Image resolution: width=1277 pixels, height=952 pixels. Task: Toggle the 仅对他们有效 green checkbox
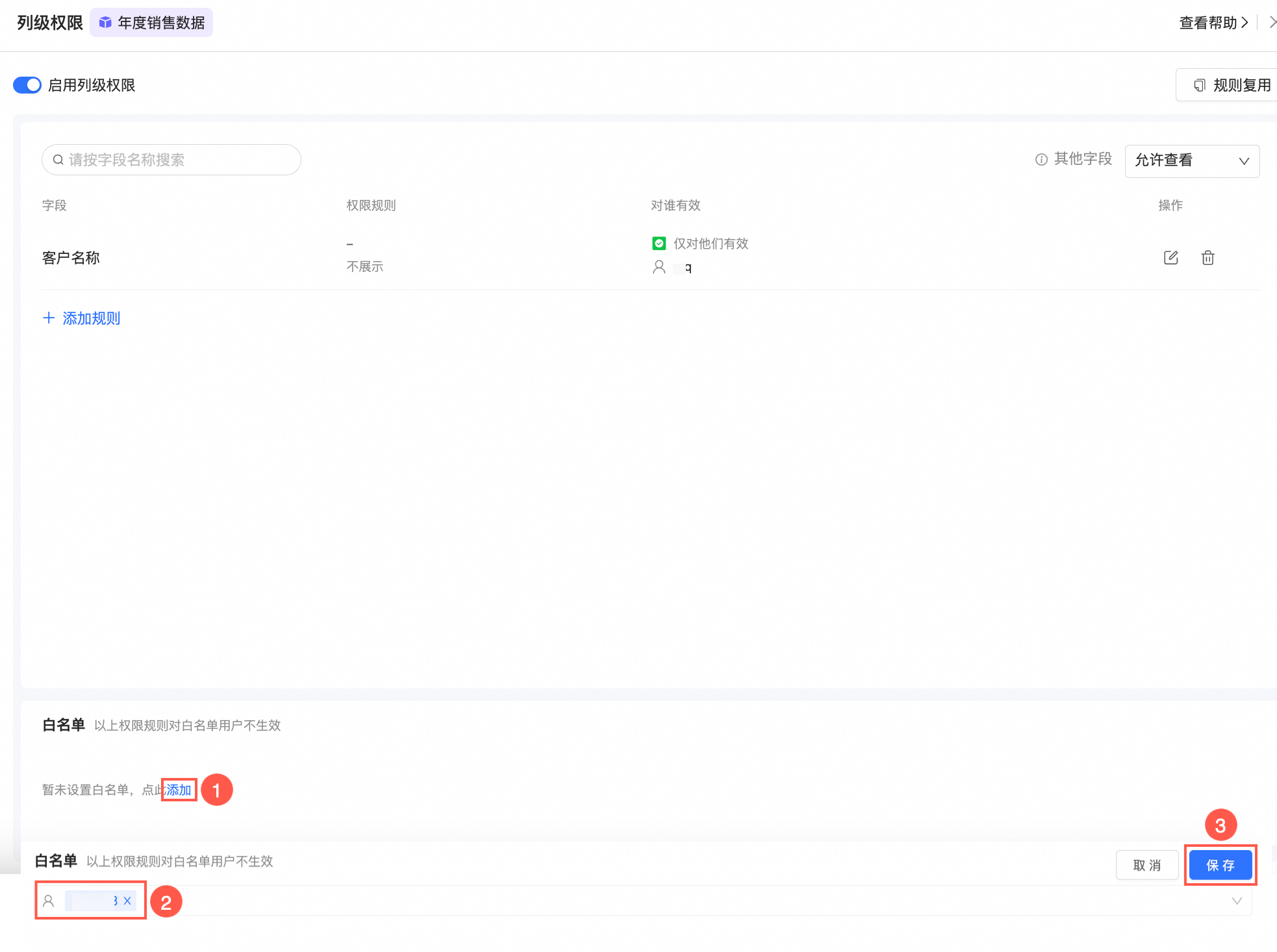pos(659,244)
